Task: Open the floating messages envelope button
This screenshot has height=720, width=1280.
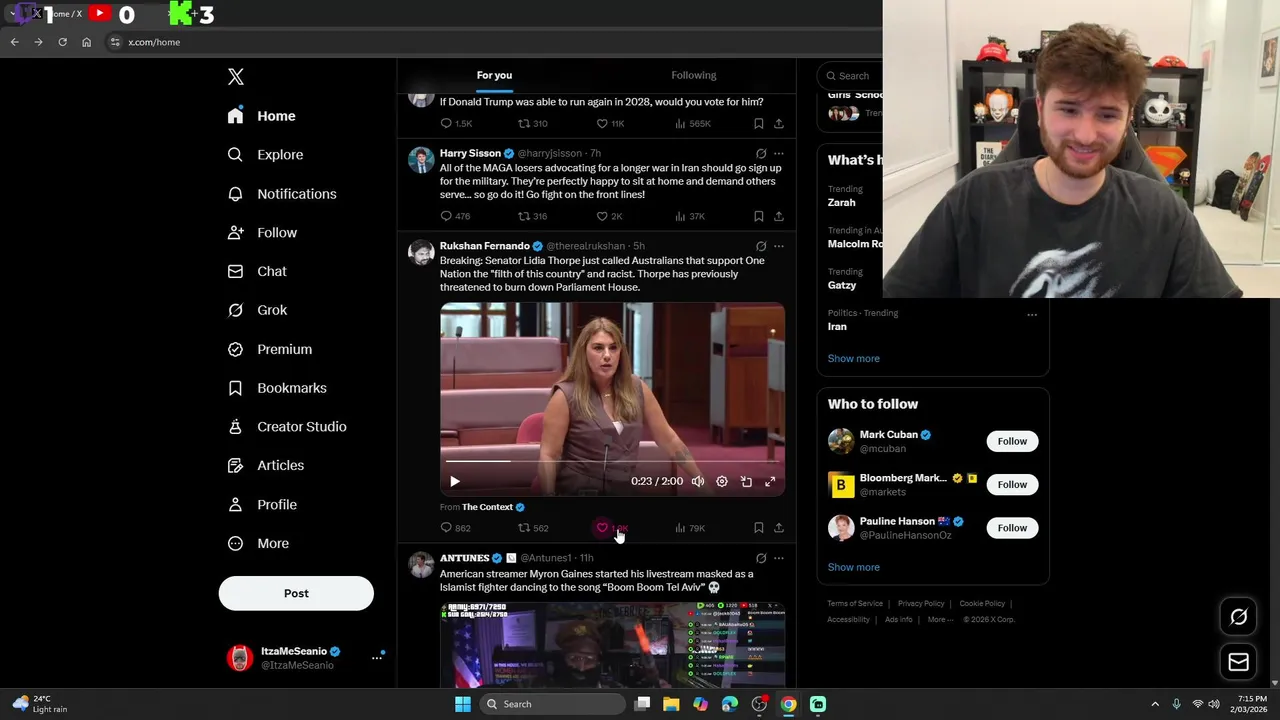Action: pyautogui.click(x=1238, y=662)
